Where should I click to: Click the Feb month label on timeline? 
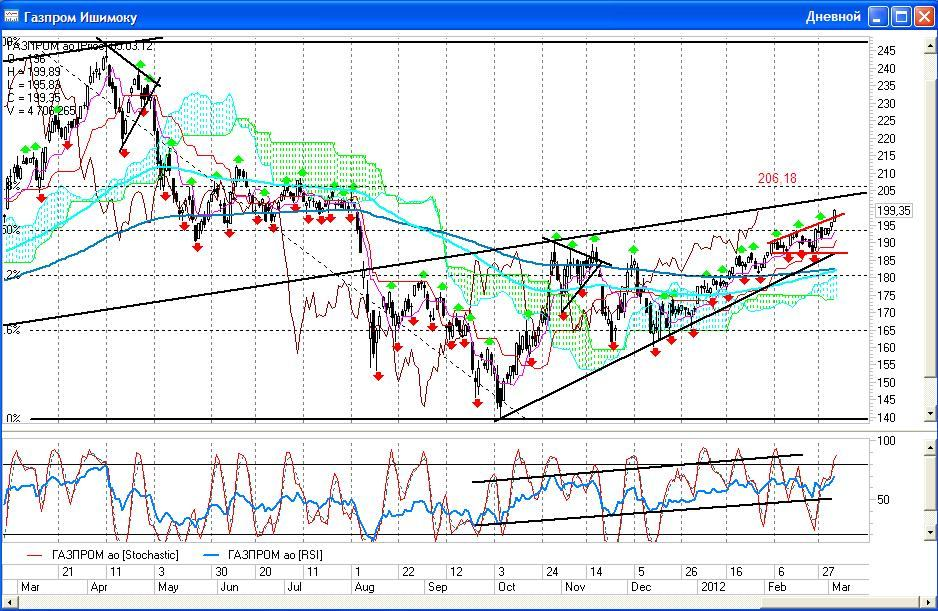777,586
